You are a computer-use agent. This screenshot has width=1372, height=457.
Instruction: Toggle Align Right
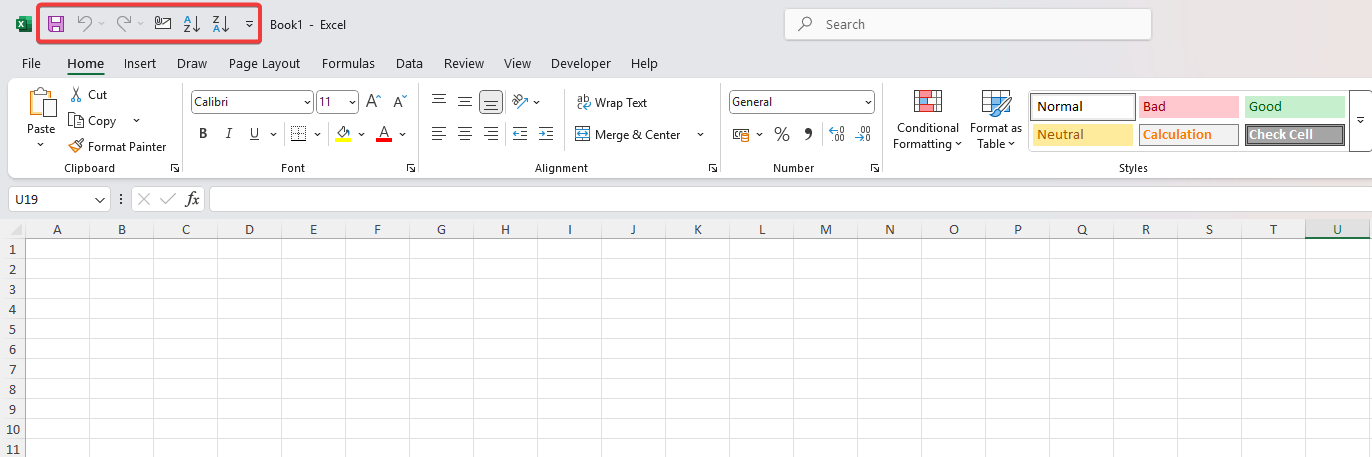point(490,134)
